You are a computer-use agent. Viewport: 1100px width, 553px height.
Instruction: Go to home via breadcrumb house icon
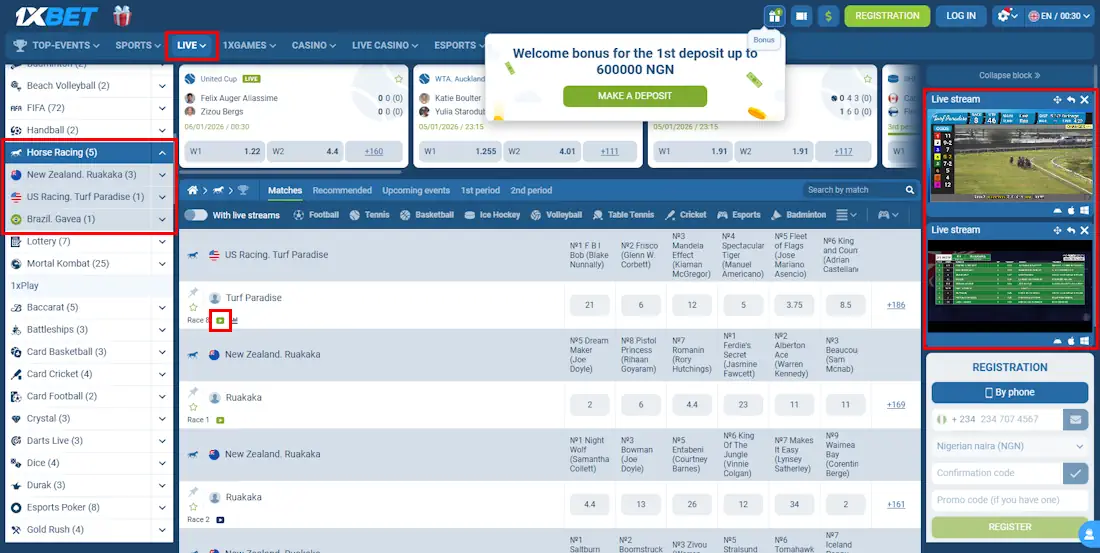tap(192, 190)
